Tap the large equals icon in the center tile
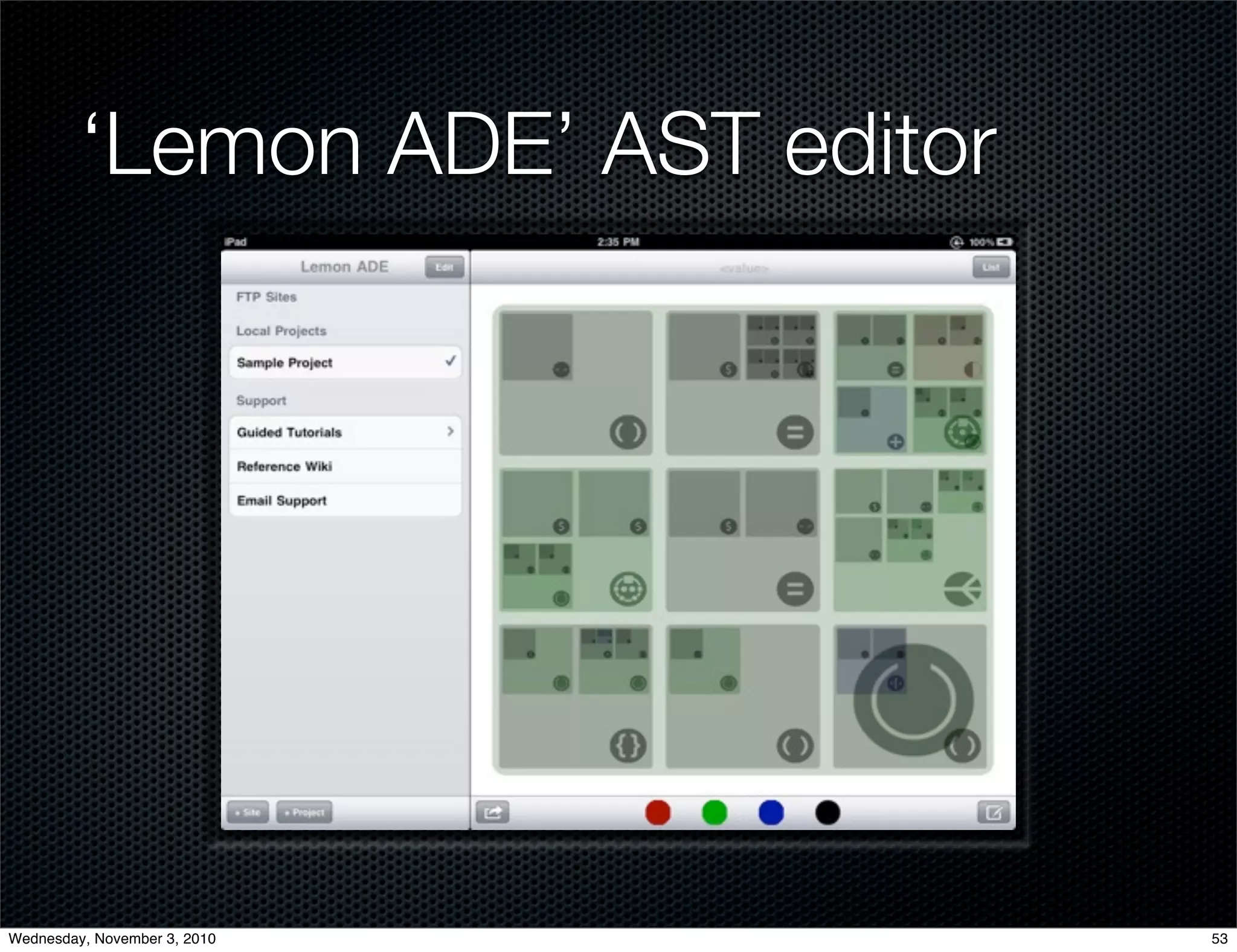 pos(795,589)
